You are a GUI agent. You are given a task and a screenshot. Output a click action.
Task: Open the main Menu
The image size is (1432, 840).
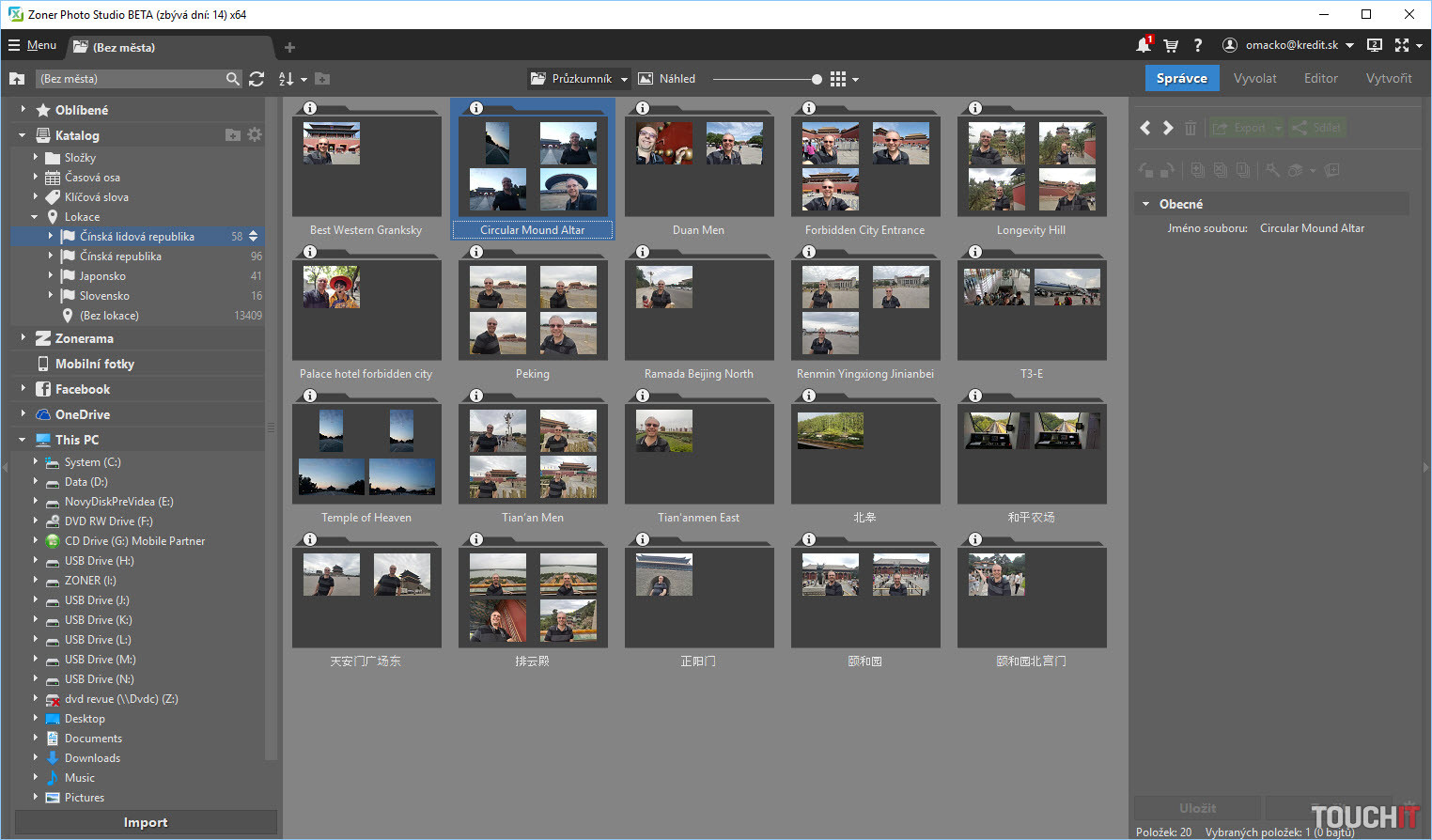coord(32,45)
